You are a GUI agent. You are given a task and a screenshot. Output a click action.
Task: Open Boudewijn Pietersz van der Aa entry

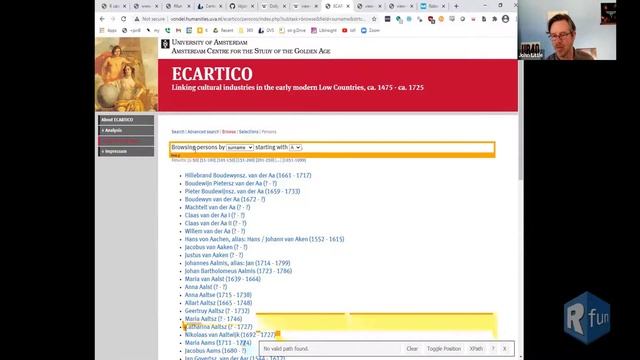231,183
